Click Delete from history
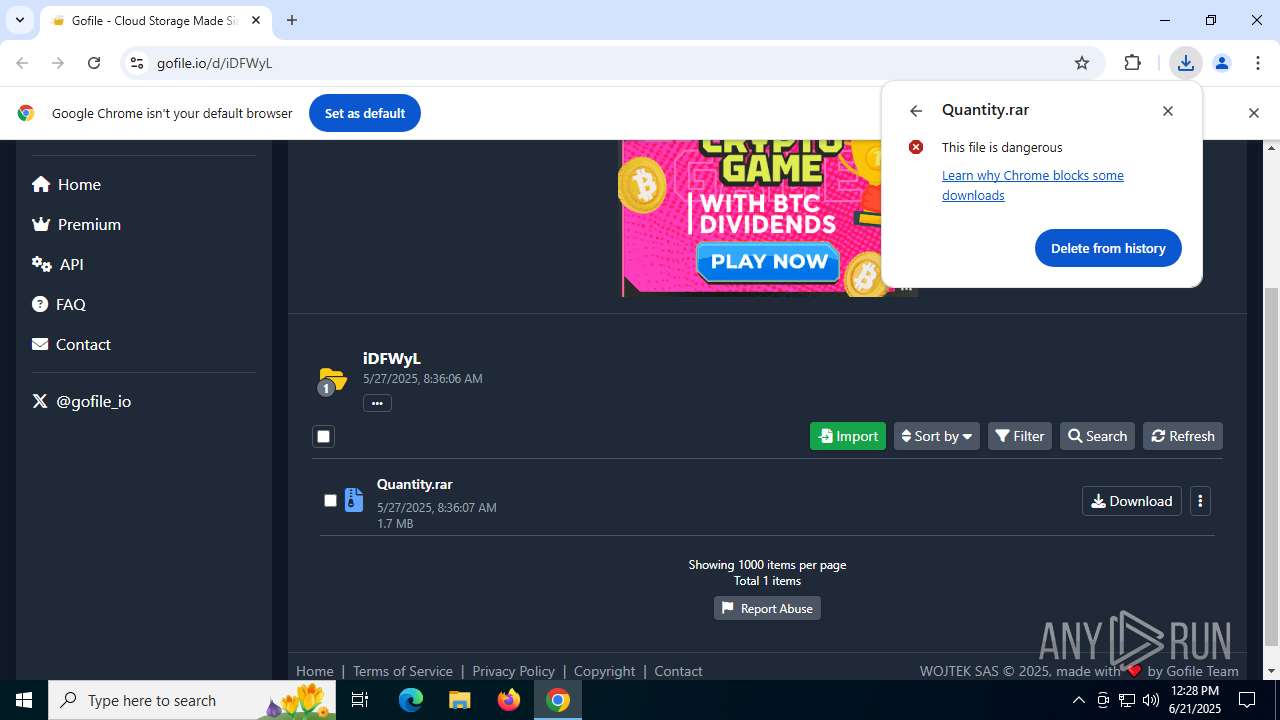The height and width of the screenshot is (720, 1280). click(x=1108, y=248)
